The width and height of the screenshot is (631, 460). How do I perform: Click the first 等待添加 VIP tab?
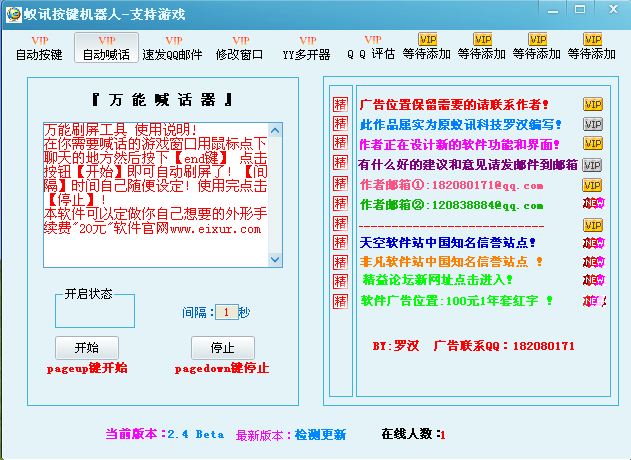(427, 47)
